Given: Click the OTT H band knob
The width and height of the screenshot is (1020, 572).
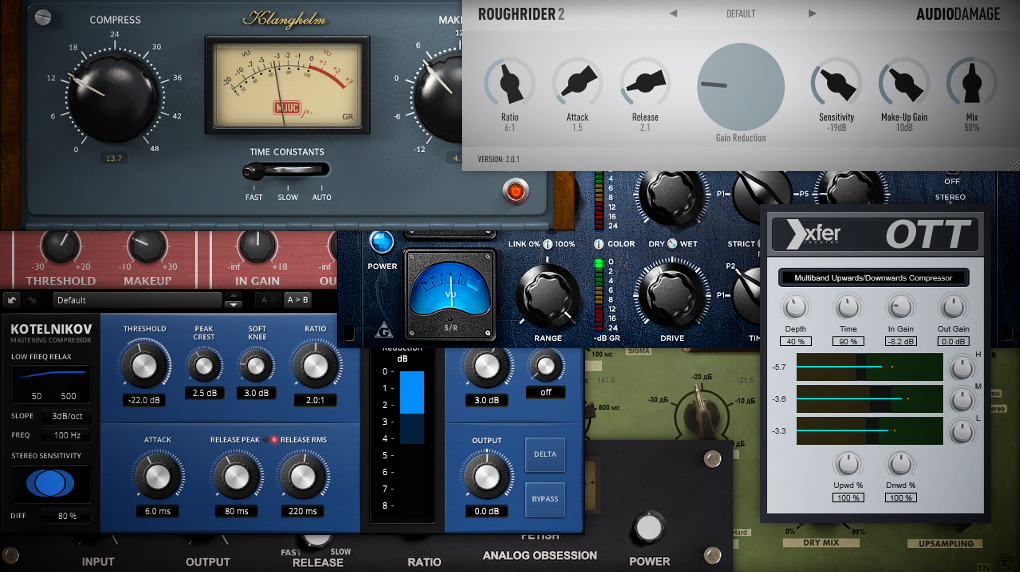Looking at the screenshot, I should click(961, 368).
